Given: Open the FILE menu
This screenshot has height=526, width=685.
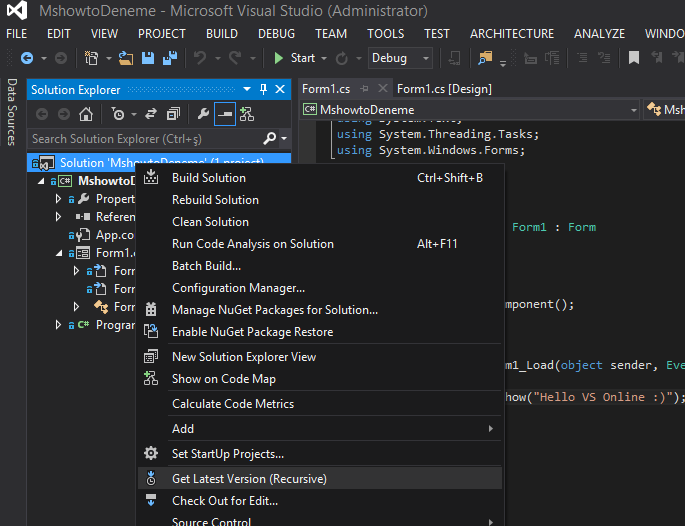Looking at the screenshot, I should coord(17,34).
